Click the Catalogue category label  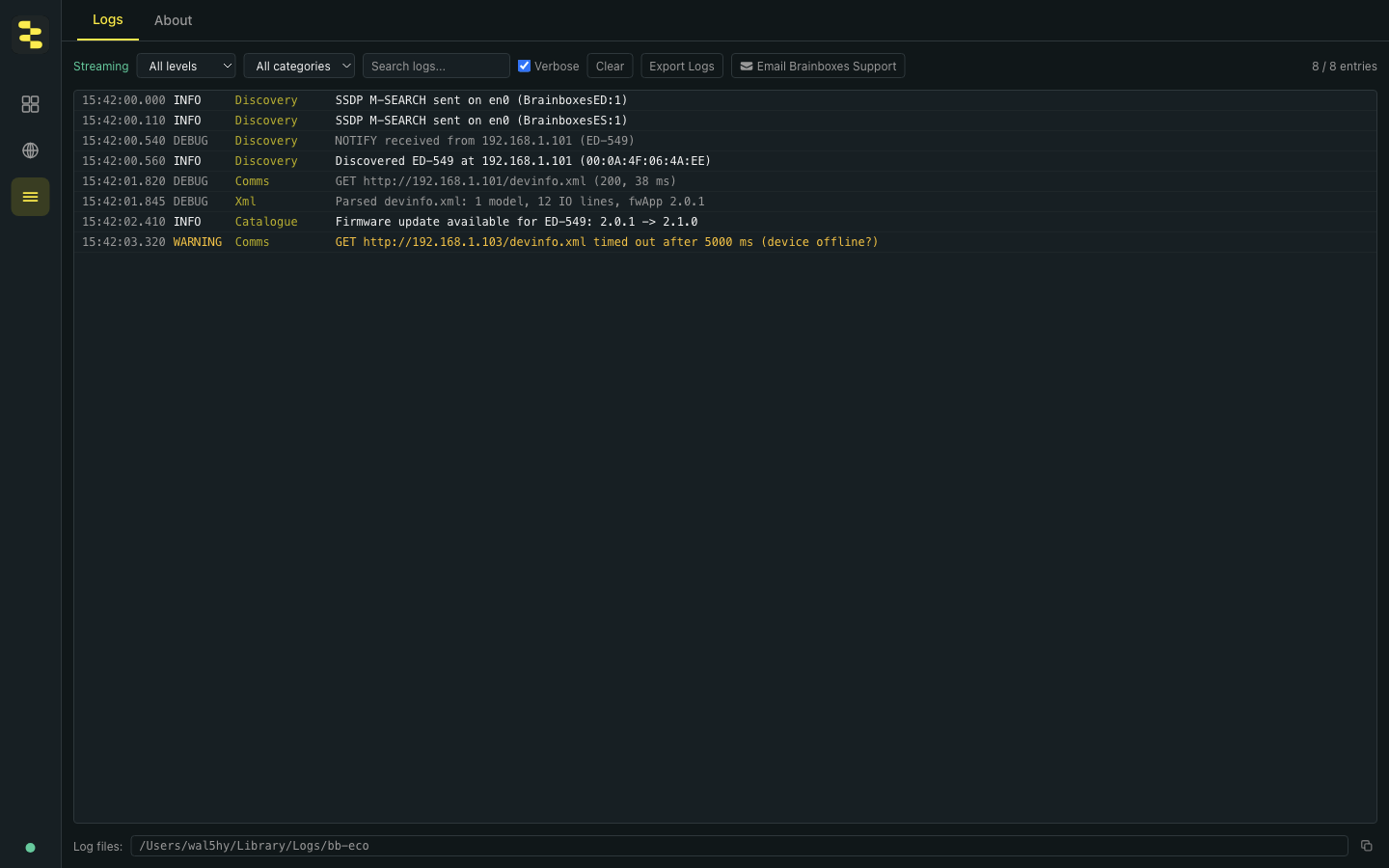coord(266,222)
